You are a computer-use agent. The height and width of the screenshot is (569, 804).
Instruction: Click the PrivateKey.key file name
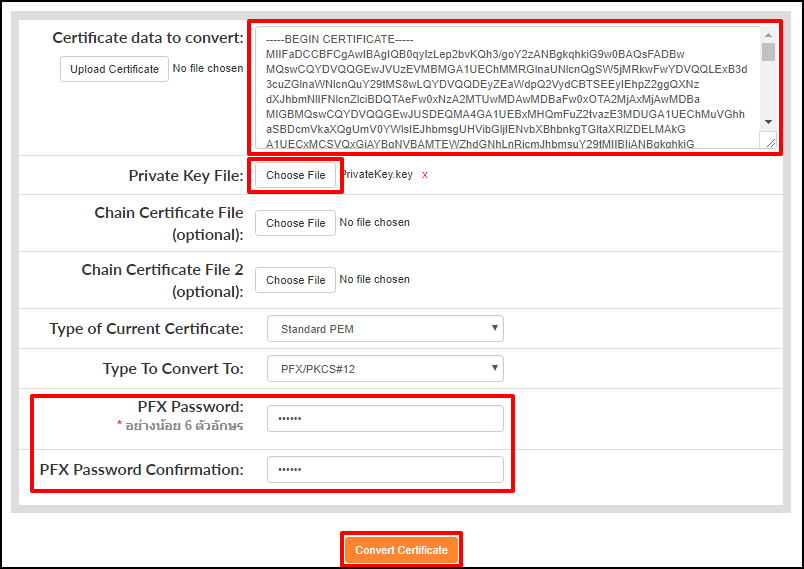(x=376, y=175)
